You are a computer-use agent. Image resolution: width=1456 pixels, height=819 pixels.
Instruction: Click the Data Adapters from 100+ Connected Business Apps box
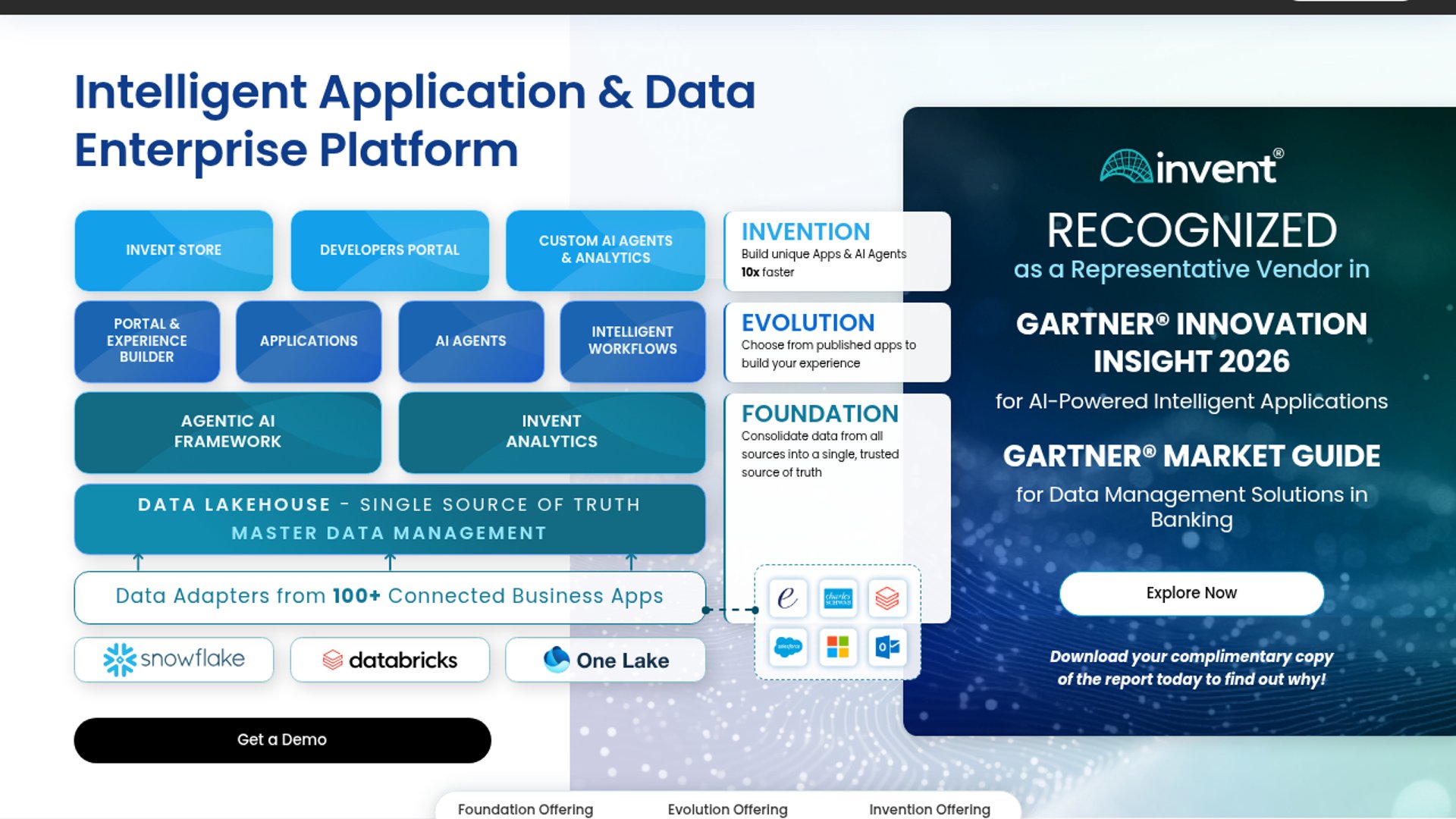[390, 598]
